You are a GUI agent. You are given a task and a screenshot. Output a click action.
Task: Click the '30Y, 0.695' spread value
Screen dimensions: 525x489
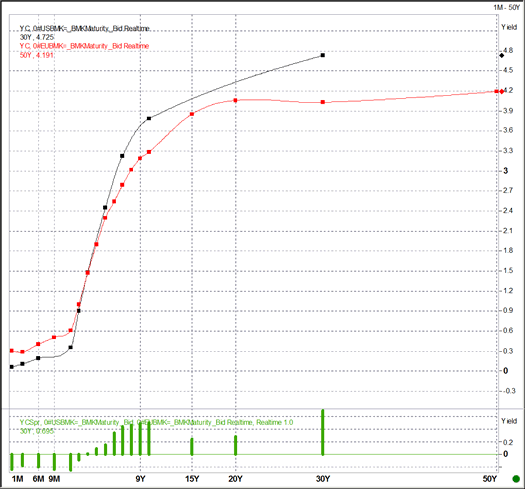[36, 431]
